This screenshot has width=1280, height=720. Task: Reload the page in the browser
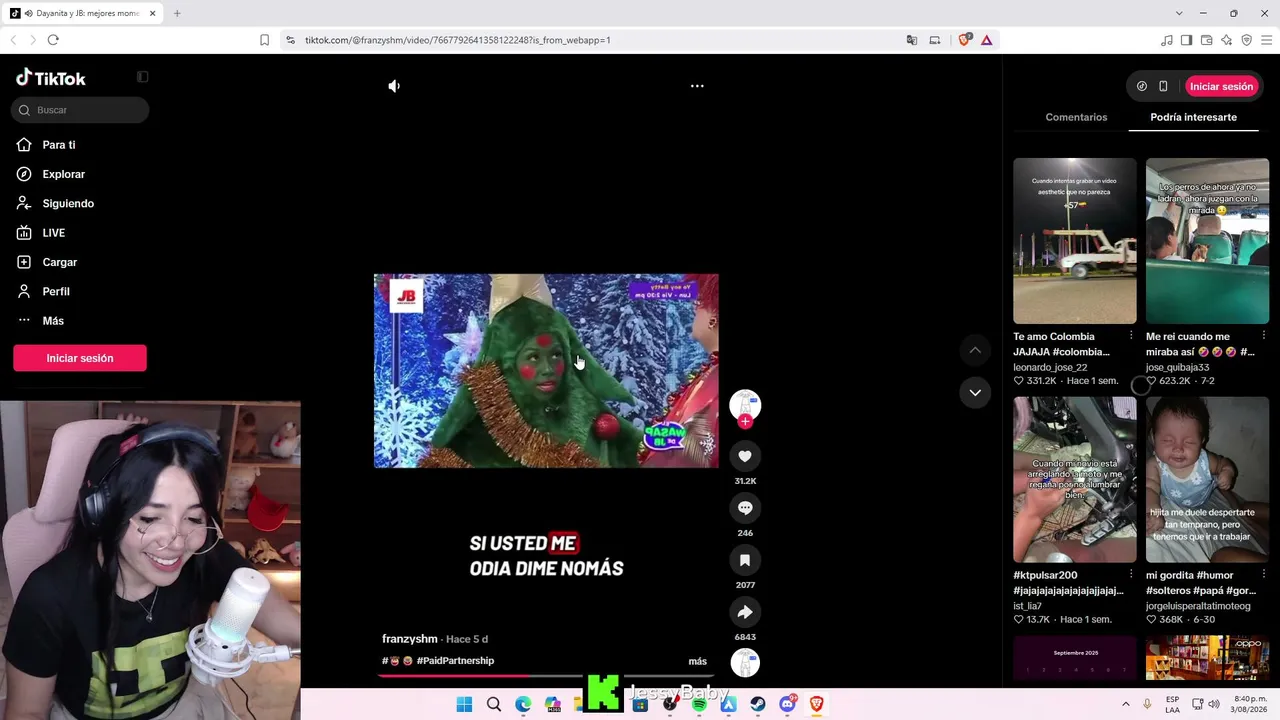click(53, 40)
